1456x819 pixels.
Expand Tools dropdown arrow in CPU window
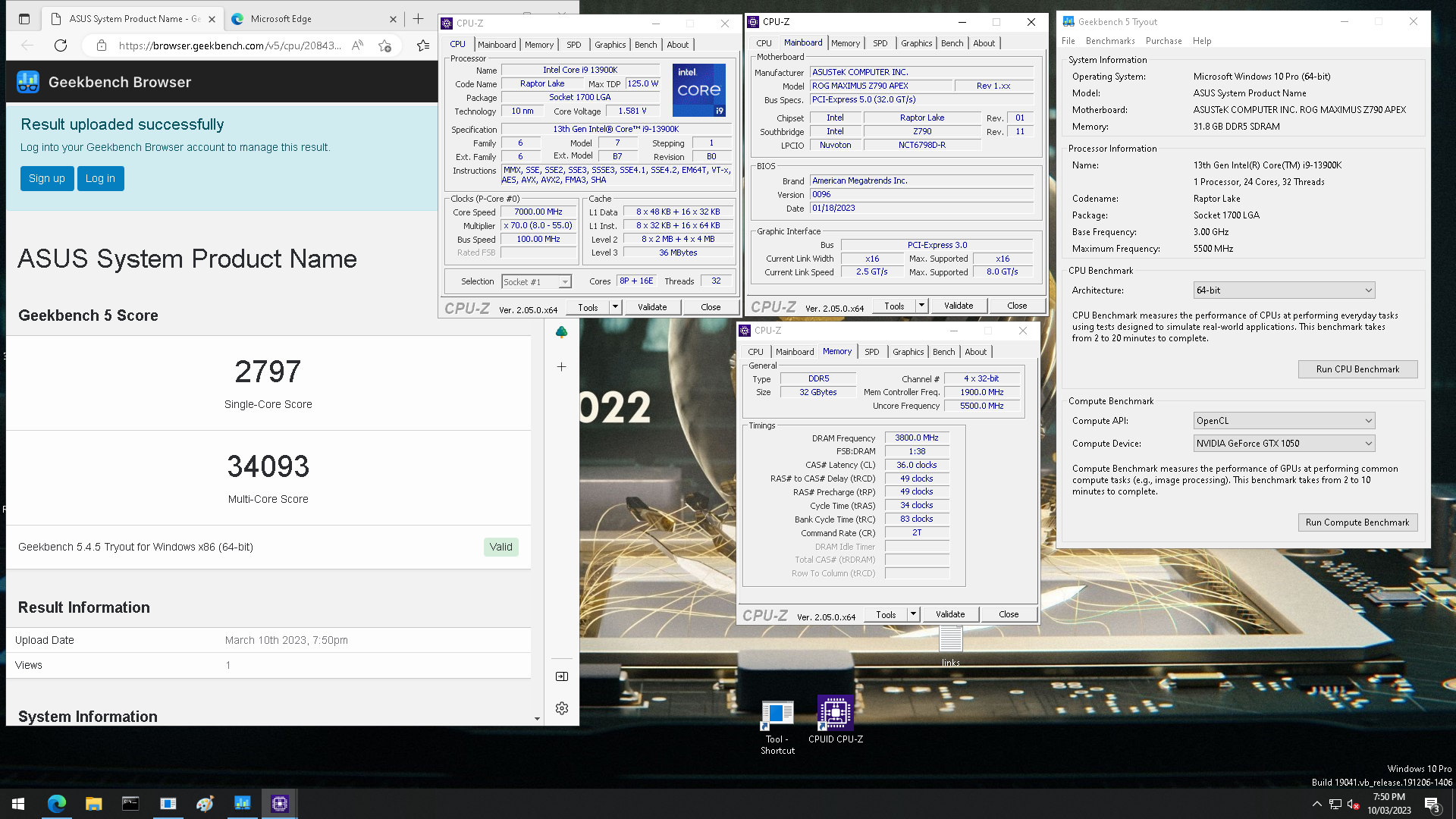coord(616,307)
